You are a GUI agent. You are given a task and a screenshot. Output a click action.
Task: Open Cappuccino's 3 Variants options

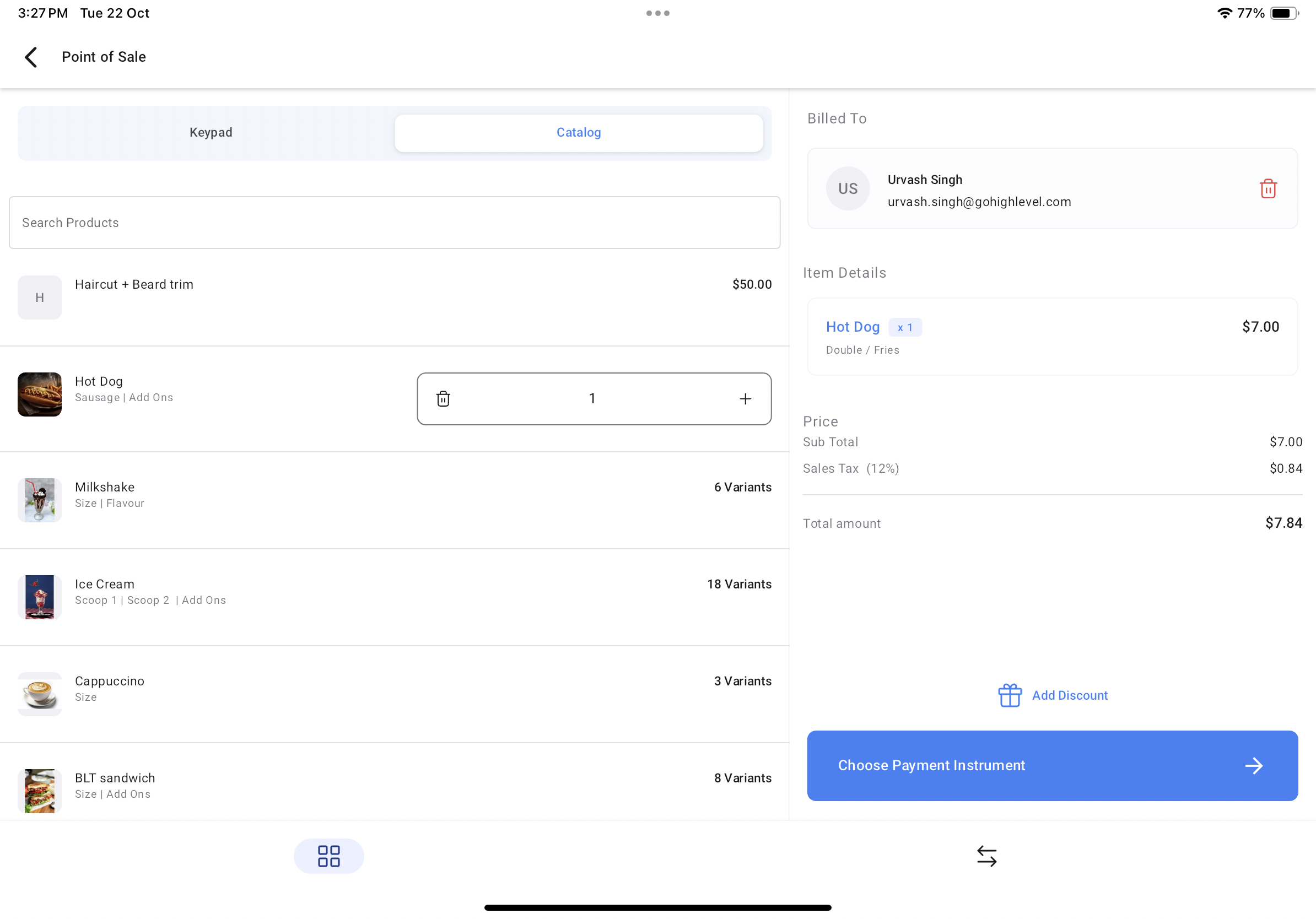(x=742, y=680)
